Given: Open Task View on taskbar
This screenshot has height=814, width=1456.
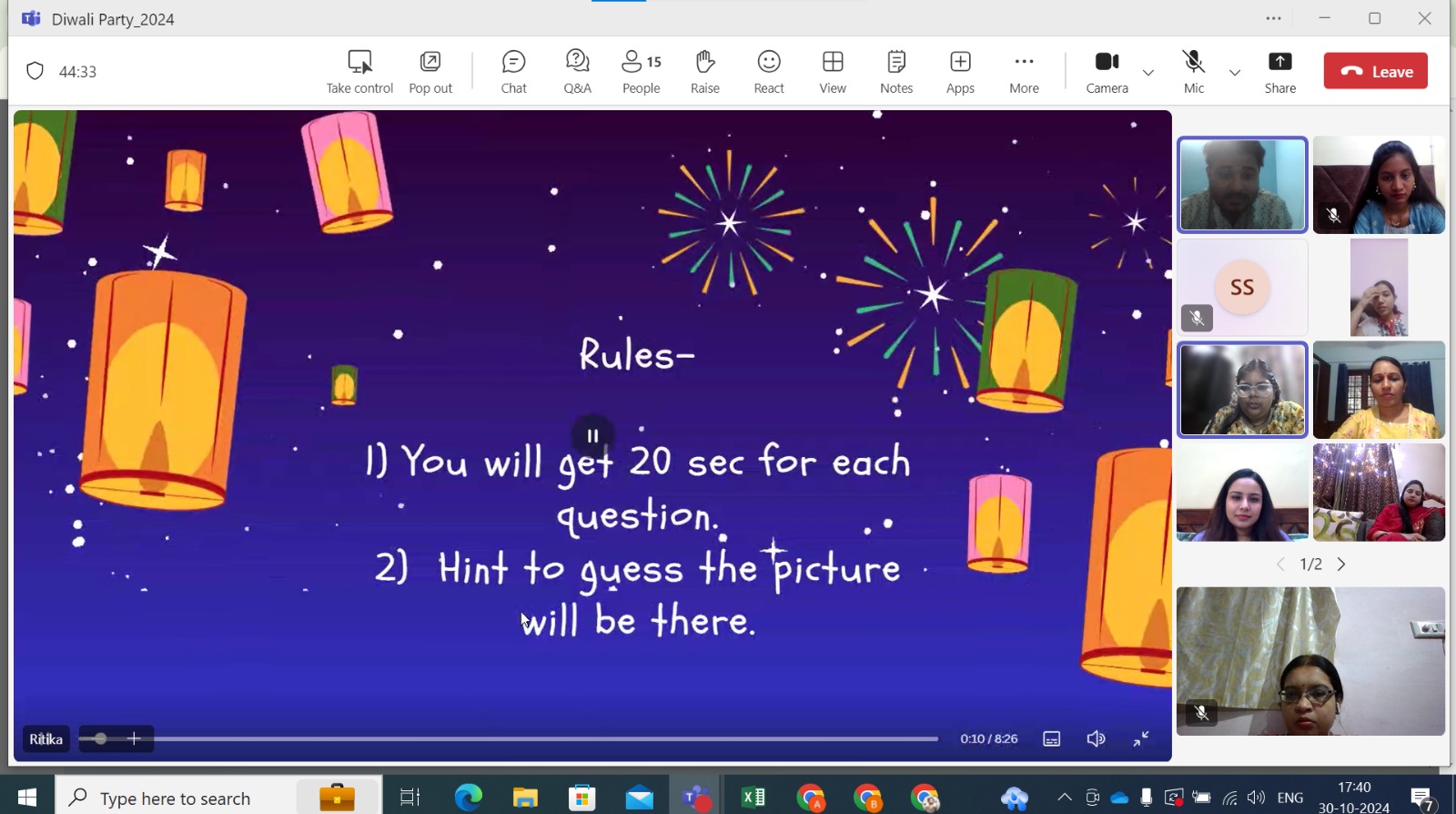Looking at the screenshot, I should [x=410, y=798].
